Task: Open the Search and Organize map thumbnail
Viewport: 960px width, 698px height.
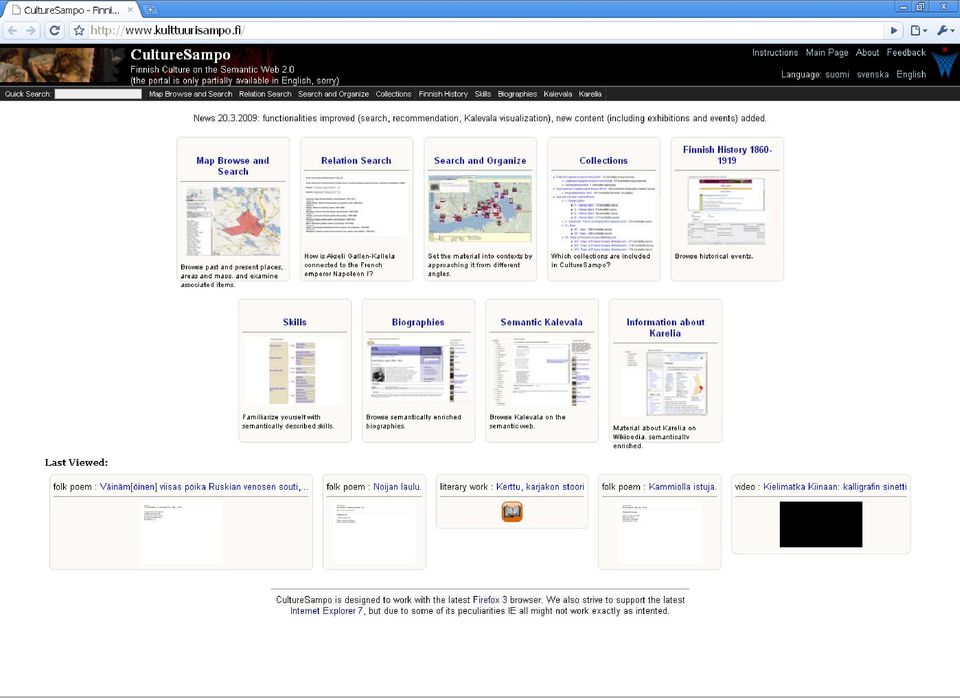Action: [480, 209]
